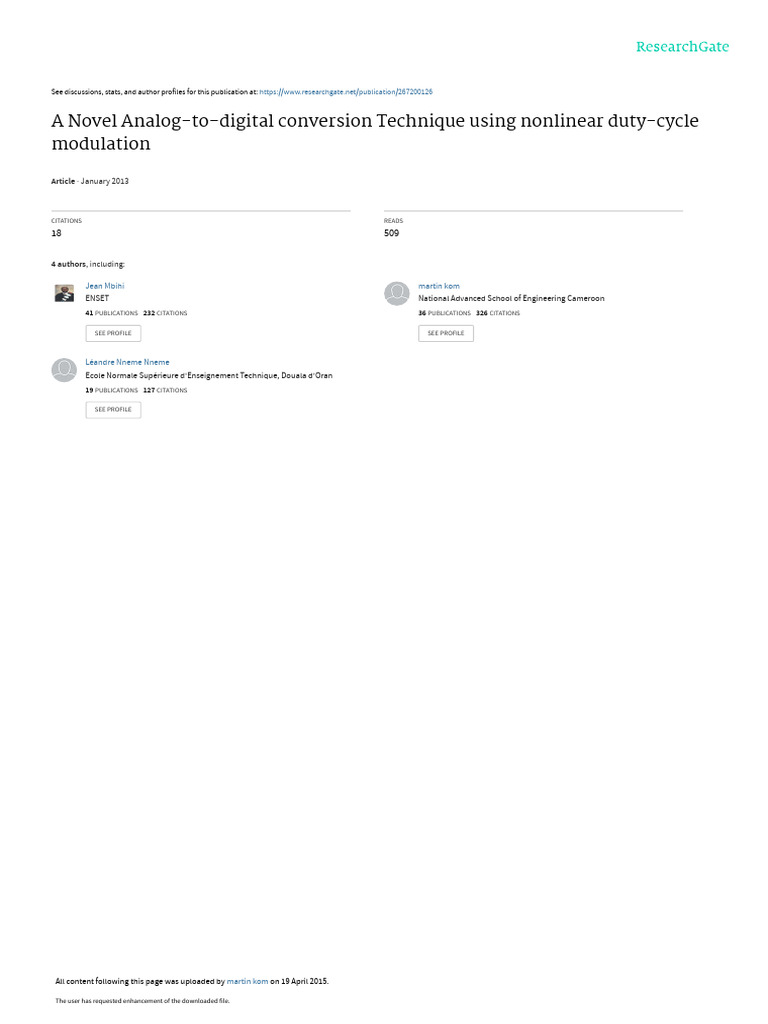
Task: Click National Advanced School of Engineering Cameroon
Action: point(511,298)
